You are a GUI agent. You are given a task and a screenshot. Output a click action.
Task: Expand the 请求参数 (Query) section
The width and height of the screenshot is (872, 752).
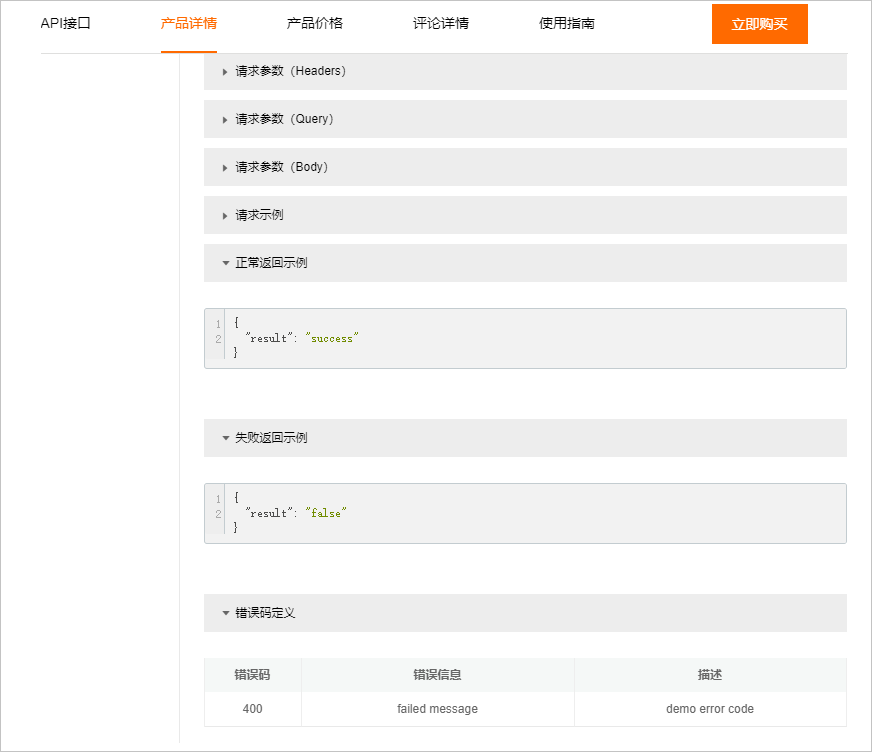coord(525,119)
